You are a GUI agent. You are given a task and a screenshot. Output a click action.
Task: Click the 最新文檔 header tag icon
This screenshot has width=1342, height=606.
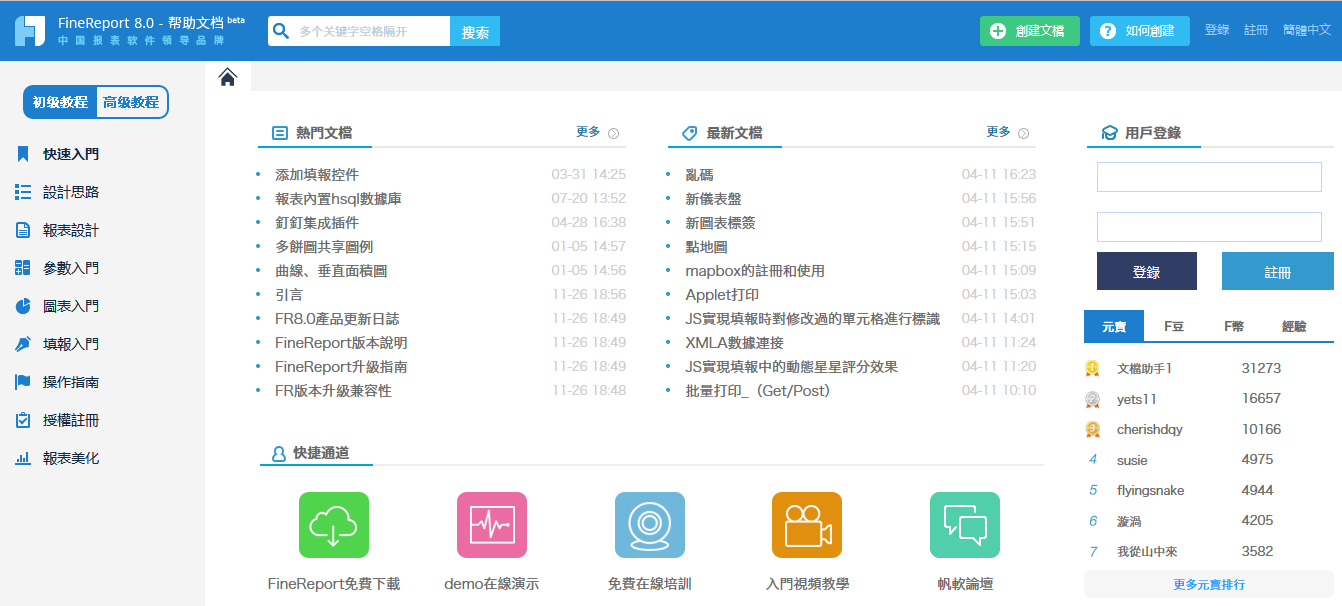coord(690,133)
